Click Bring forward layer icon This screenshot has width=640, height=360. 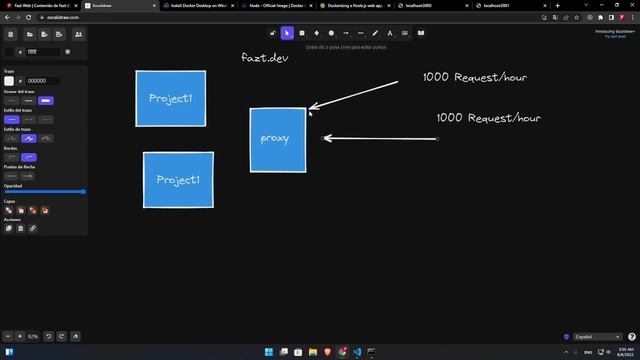click(33, 211)
